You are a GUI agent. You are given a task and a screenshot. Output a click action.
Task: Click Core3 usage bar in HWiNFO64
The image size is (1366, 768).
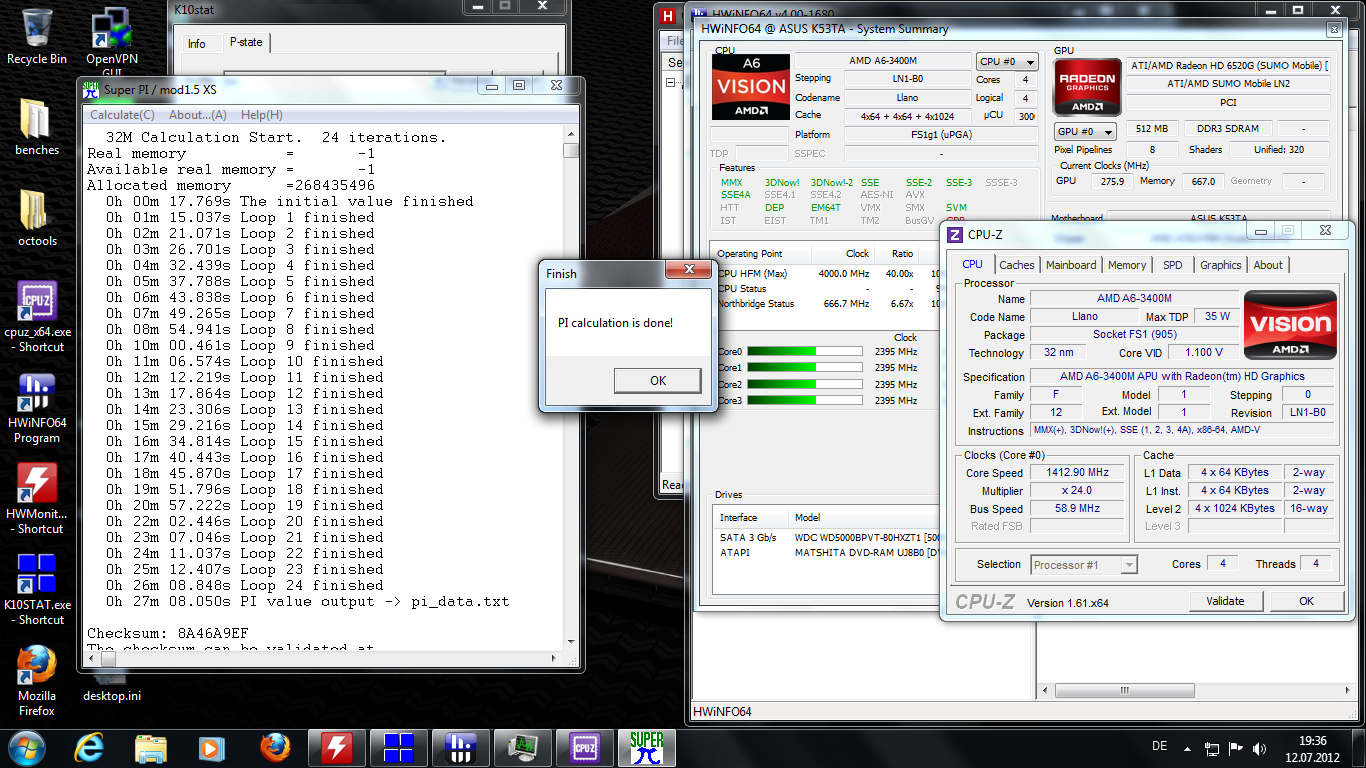tap(804, 400)
